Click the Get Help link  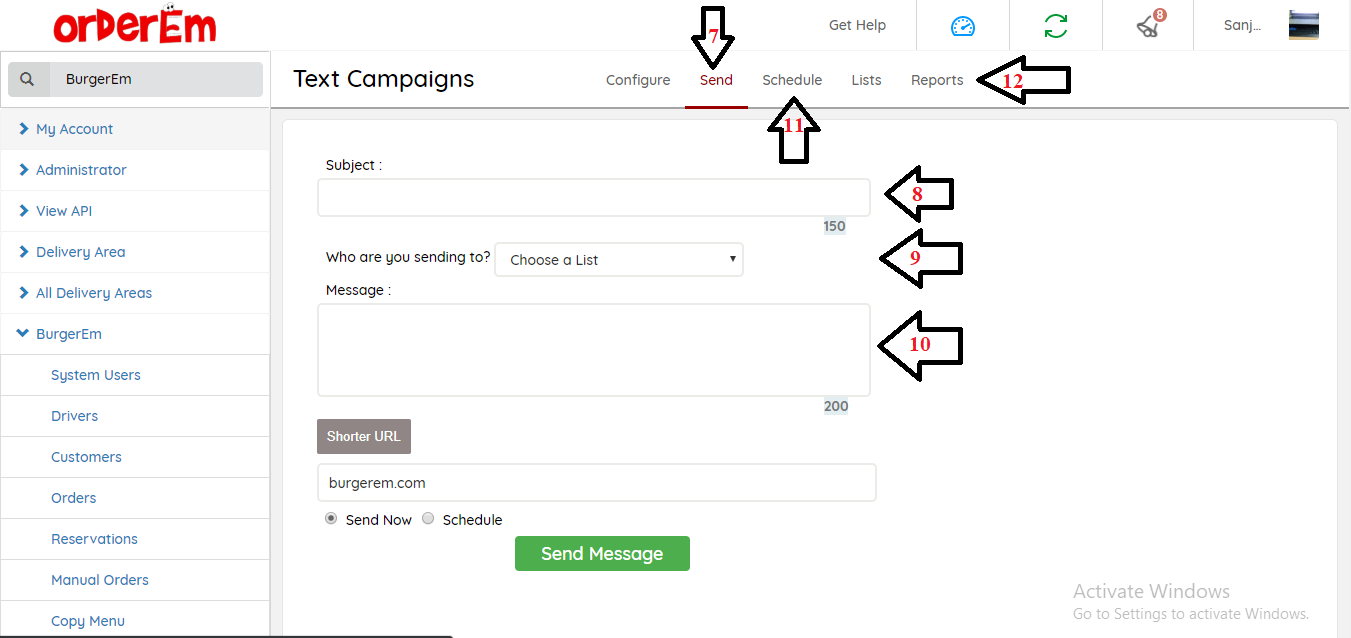[857, 25]
